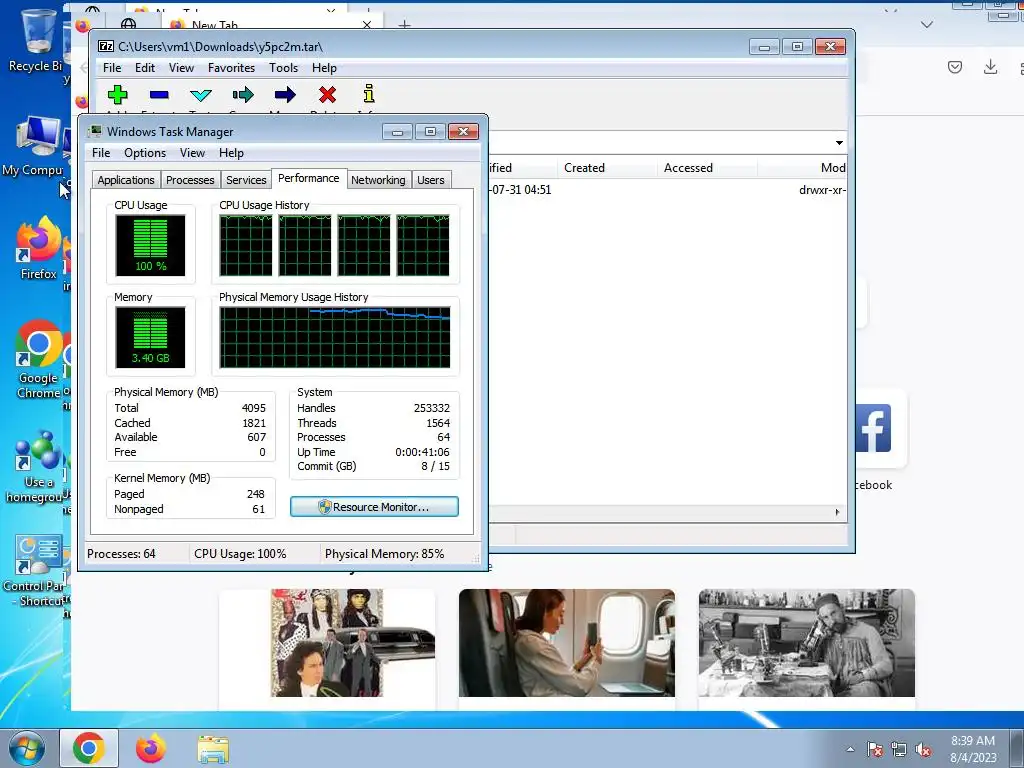The height and width of the screenshot is (768, 1024).
Task: Open the Help menu in Task Manager
Action: coord(231,153)
